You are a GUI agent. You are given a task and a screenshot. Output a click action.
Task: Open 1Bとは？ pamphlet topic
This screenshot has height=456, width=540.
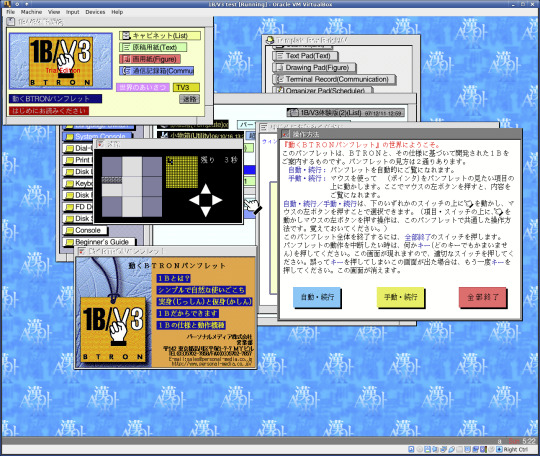point(174,278)
